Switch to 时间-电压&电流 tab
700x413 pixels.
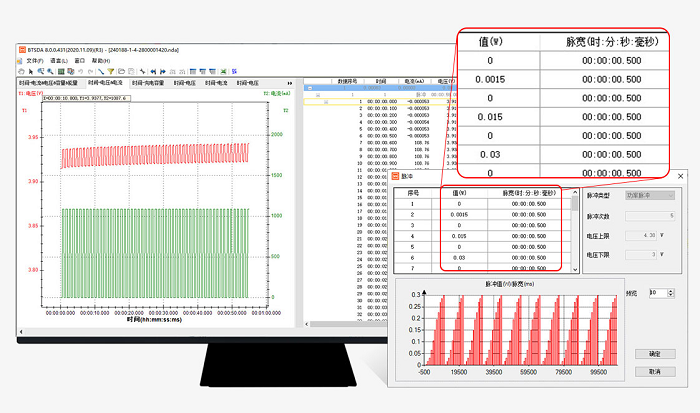(x=105, y=83)
